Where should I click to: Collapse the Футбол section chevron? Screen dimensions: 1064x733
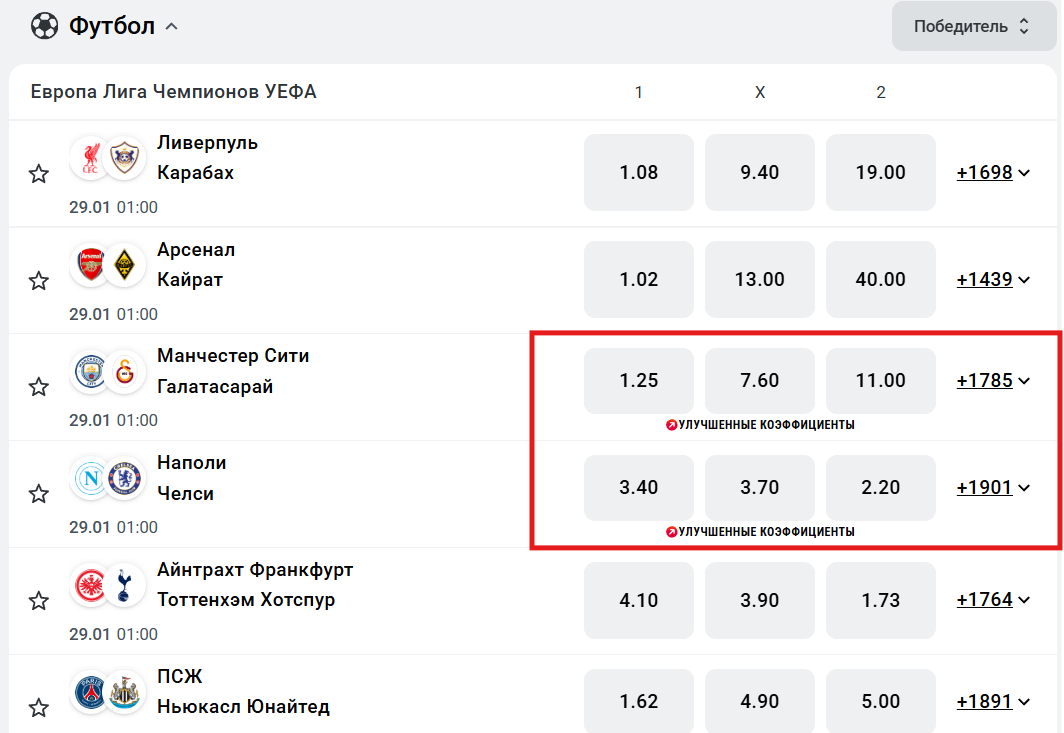(171, 27)
